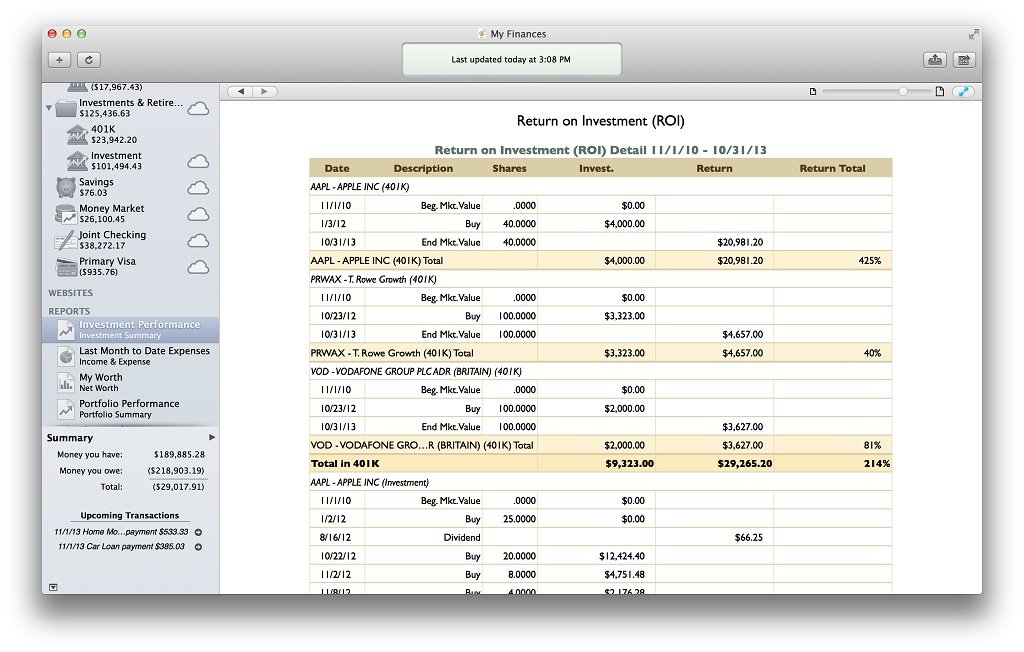Click the small page zoom-out icon
Image resolution: width=1024 pixels, height=652 pixels.
[812, 92]
